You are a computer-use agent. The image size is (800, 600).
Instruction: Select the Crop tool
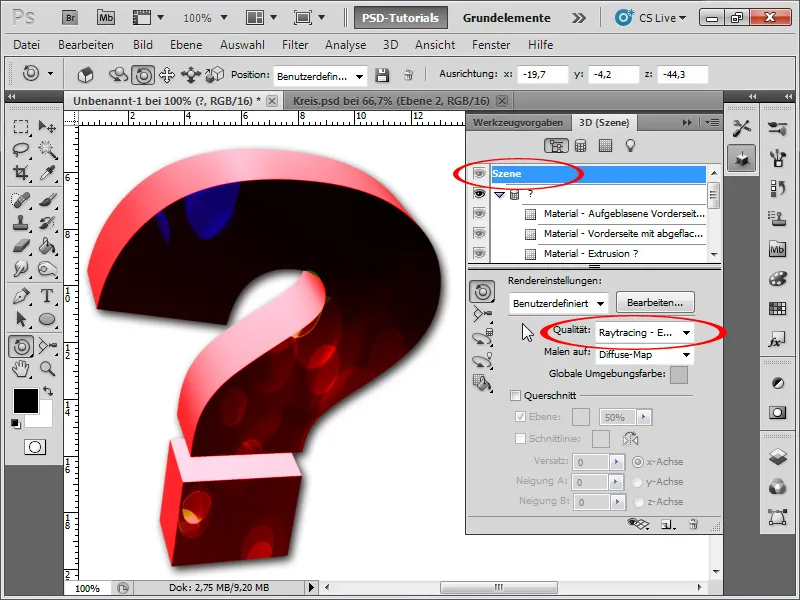21,173
